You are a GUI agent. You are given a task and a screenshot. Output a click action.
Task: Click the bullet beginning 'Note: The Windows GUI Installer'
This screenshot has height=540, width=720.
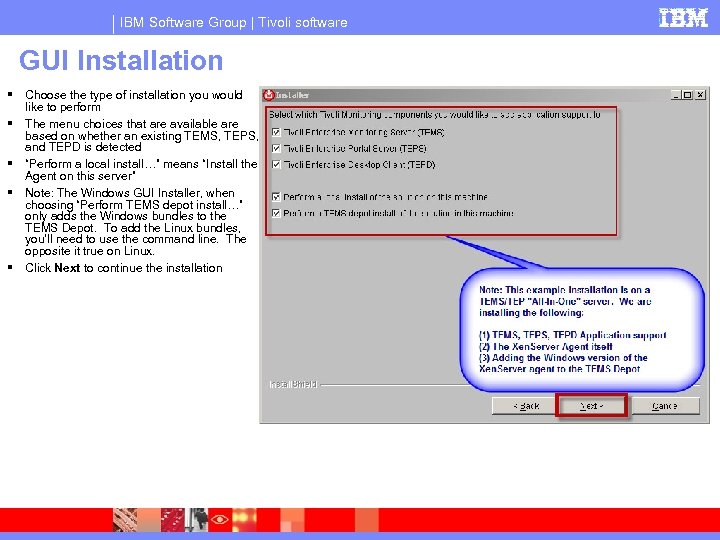tap(135, 222)
